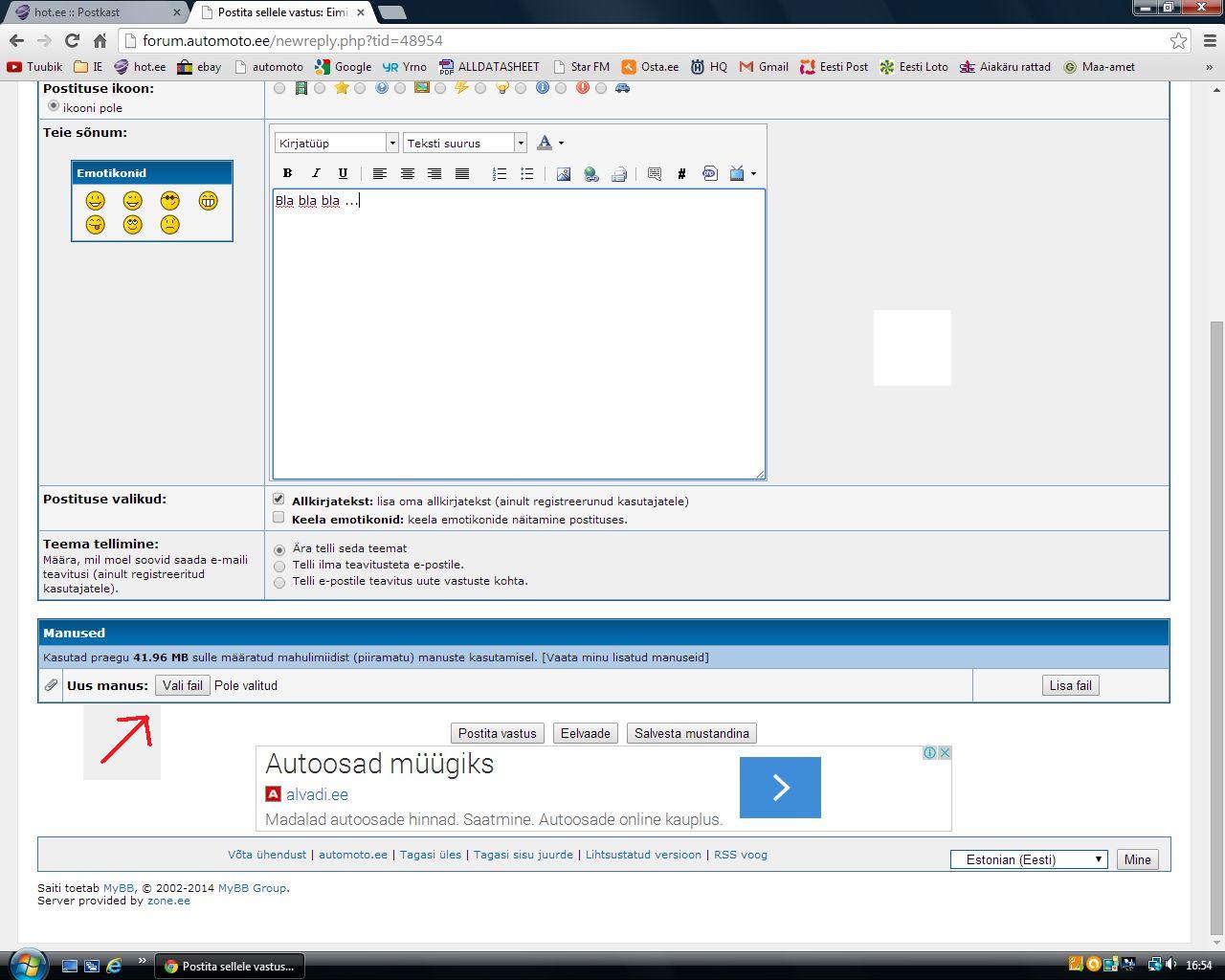The height and width of the screenshot is (980, 1225).
Task: Insert a numbered list
Action: click(x=499, y=173)
